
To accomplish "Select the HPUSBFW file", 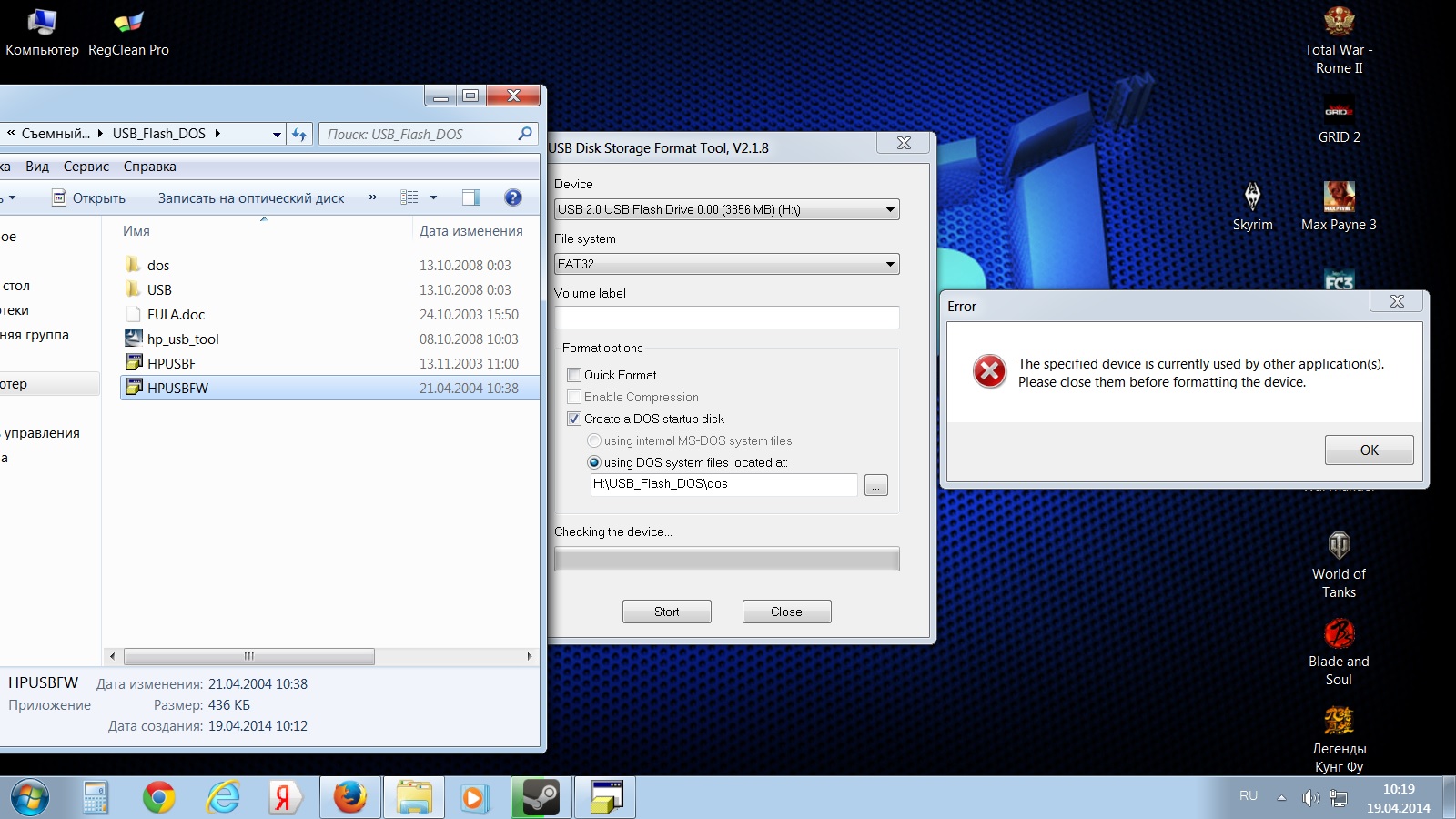I will point(329,388).
